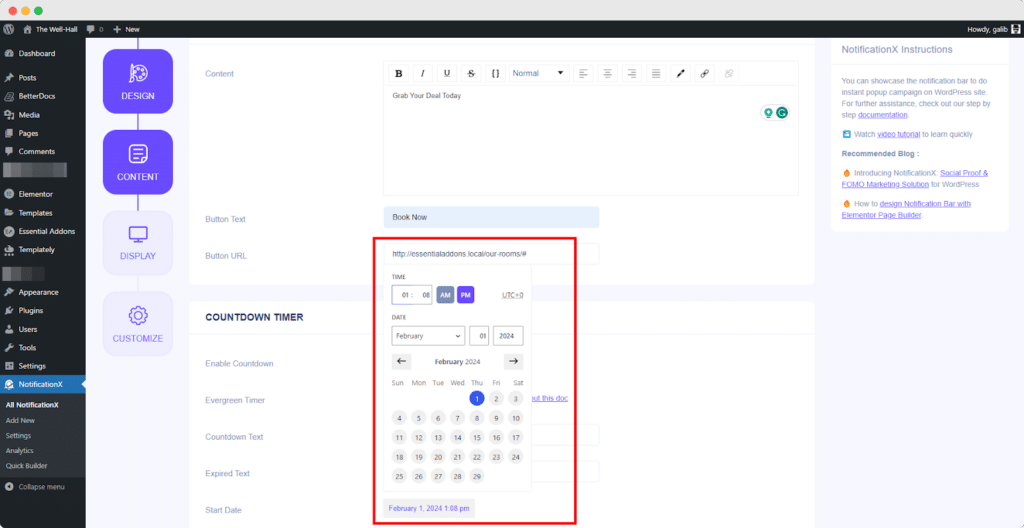Open Analytics under NotificationX
The height and width of the screenshot is (528, 1024).
click(x=20, y=451)
